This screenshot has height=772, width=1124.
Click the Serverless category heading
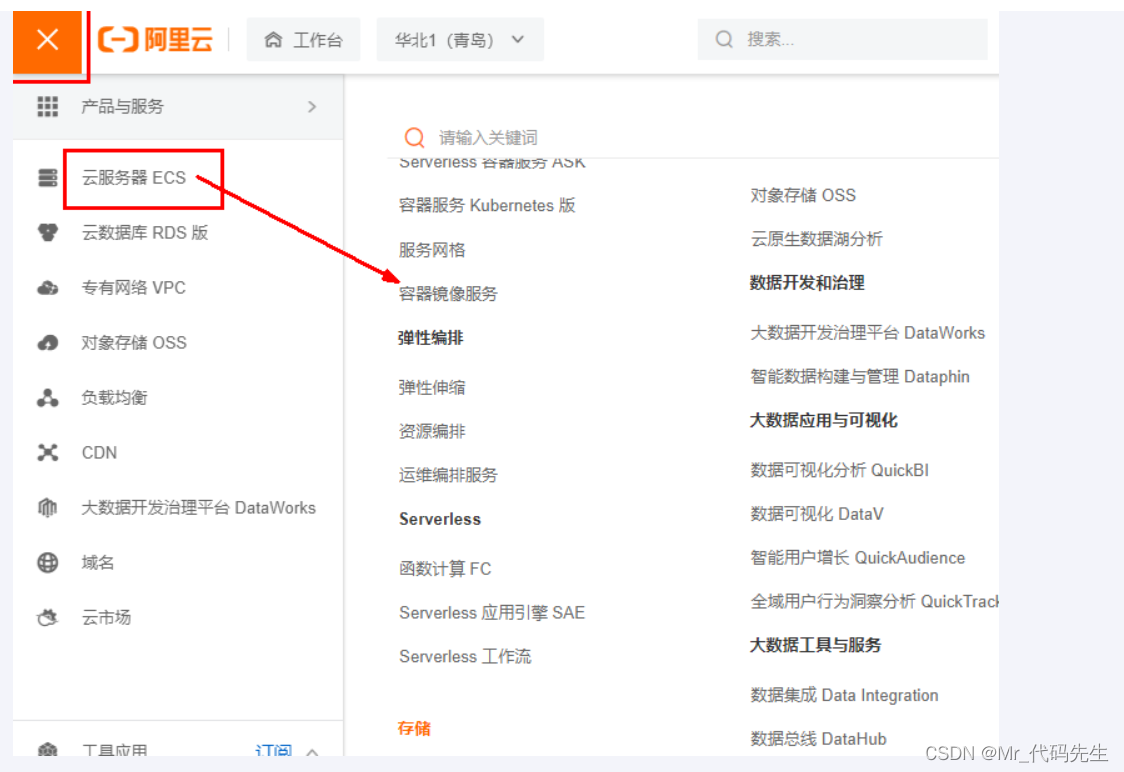pos(440,519)
